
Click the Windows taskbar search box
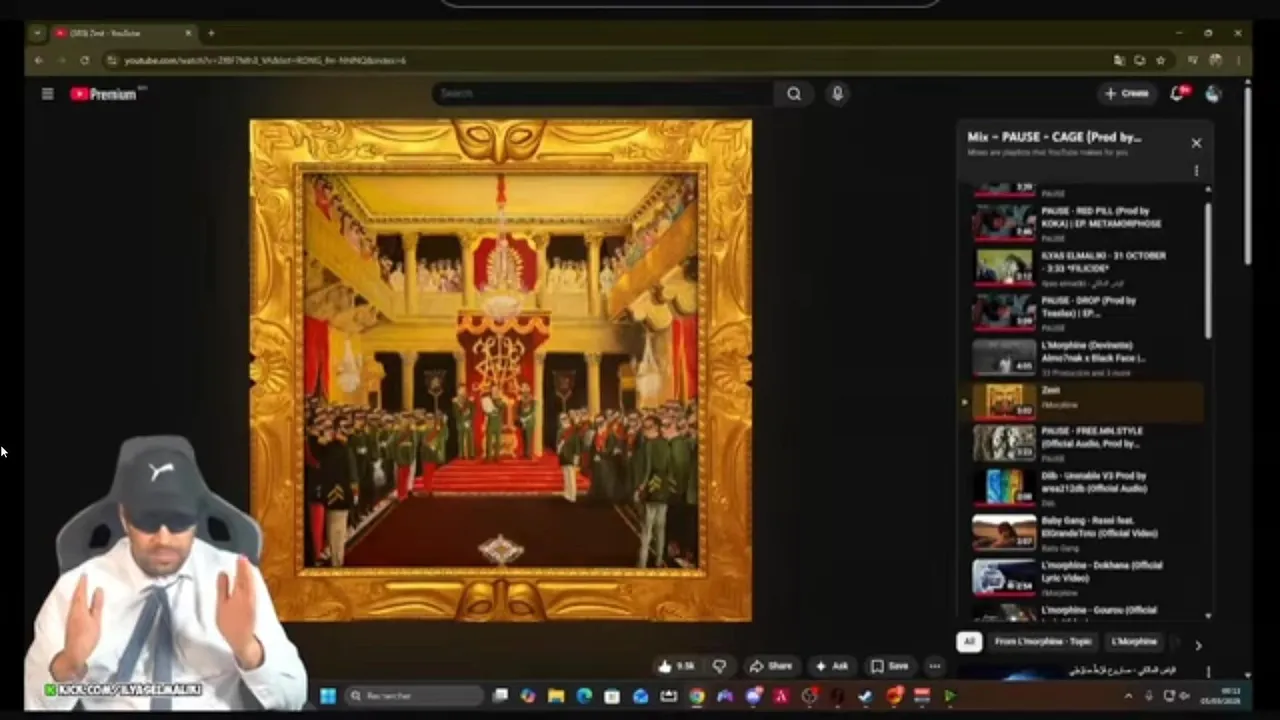tap(416, 696)
